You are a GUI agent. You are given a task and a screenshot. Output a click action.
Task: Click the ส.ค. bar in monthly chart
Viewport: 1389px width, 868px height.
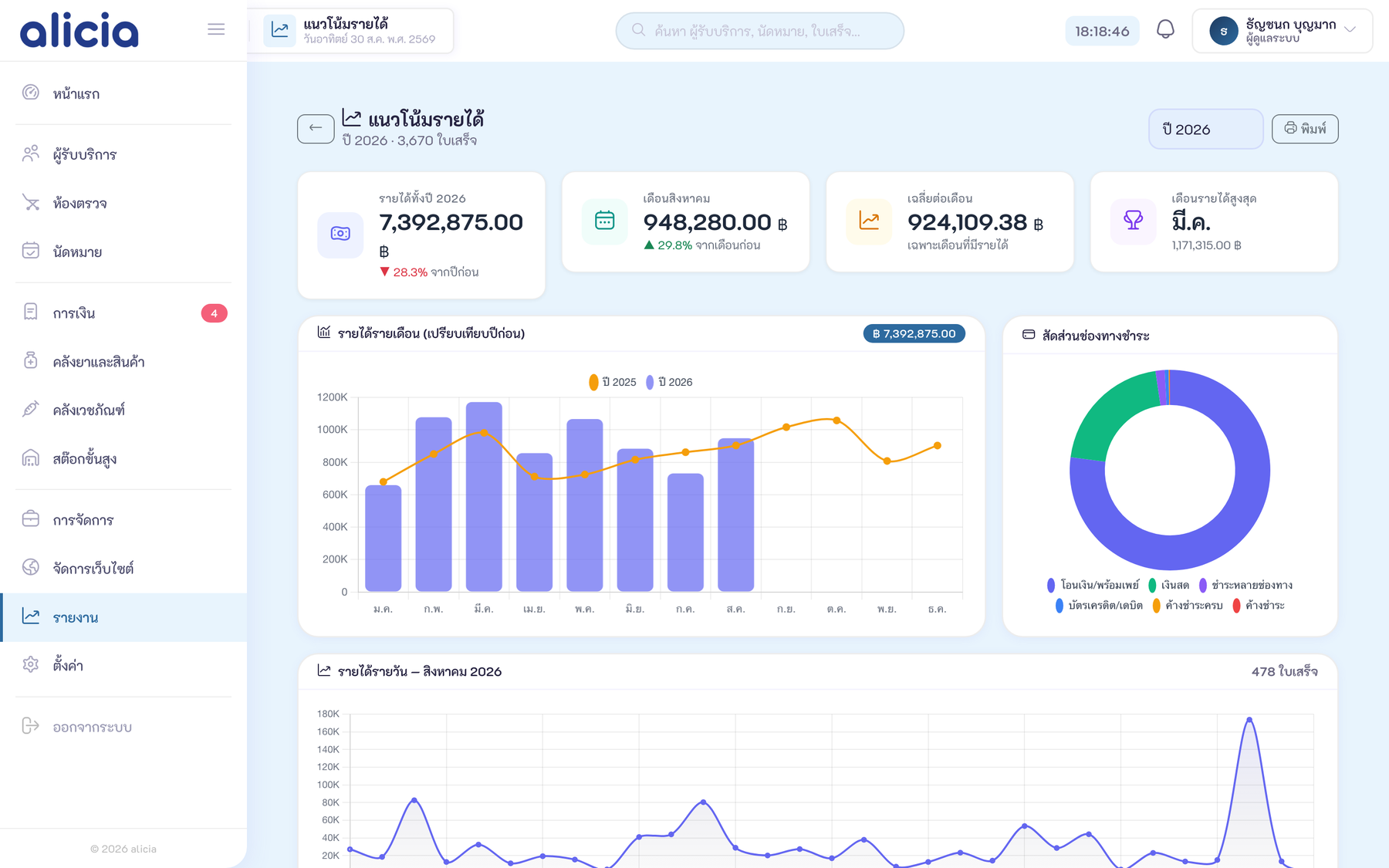coord(735,515)
